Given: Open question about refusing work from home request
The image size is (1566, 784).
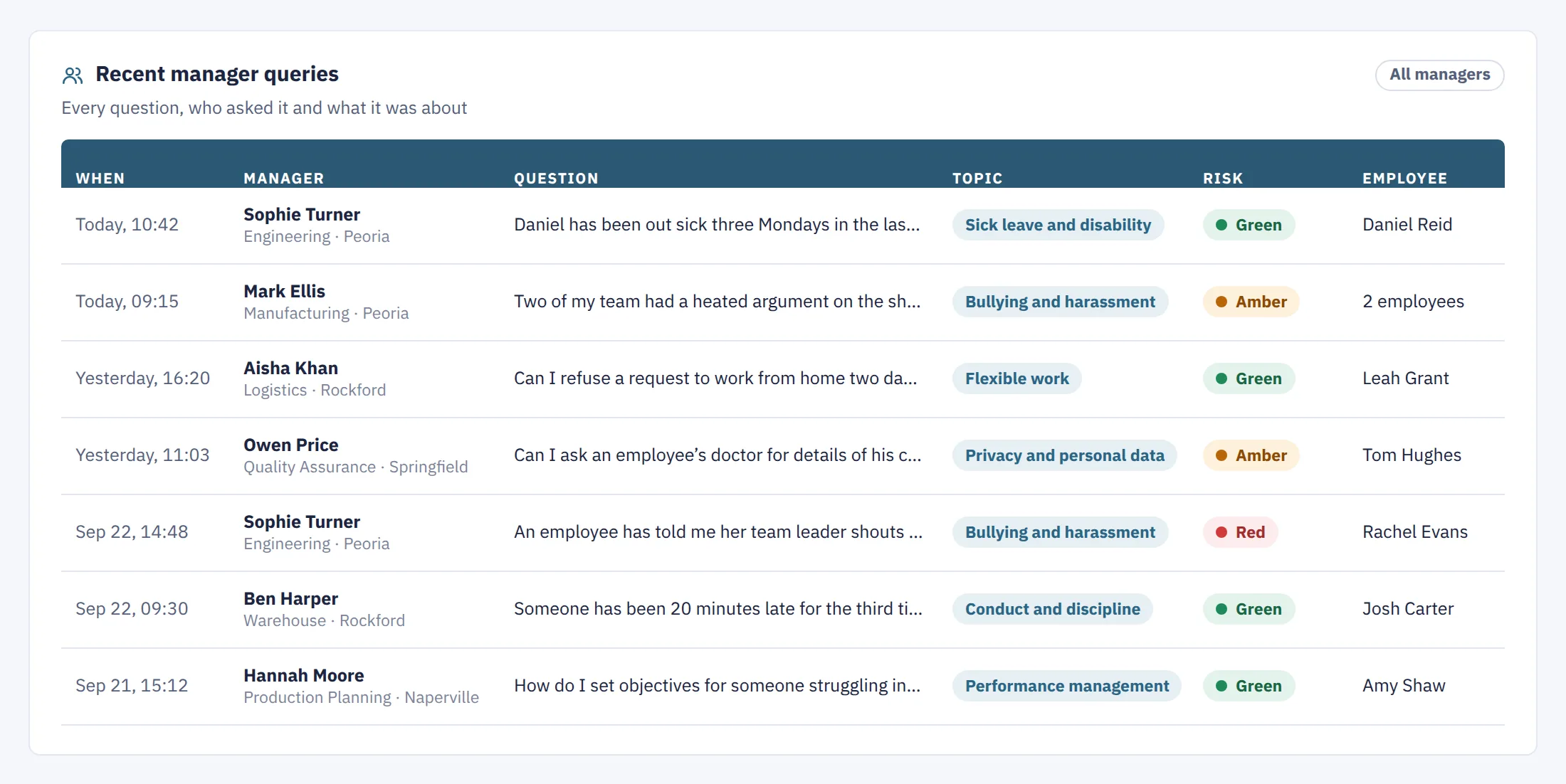Looking at the screenshot, I should pos(715,378).
